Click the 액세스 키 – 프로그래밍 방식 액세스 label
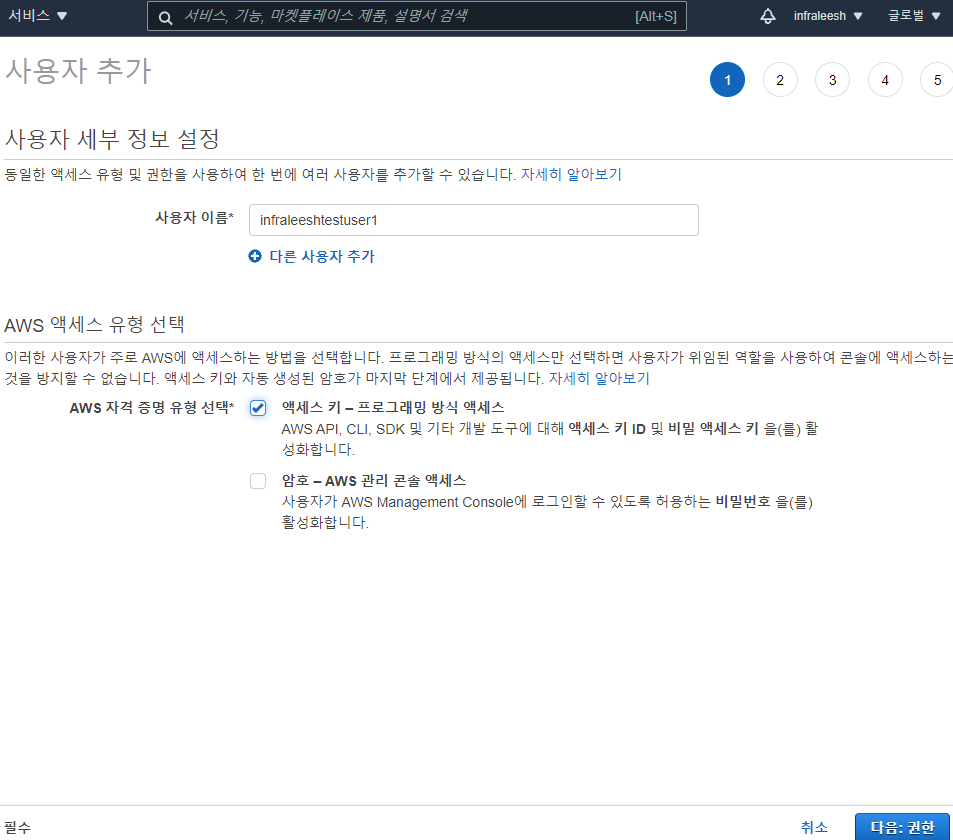The height and width of the screenshot is (840, 953). pyautogui.click(x=393, y=407)
